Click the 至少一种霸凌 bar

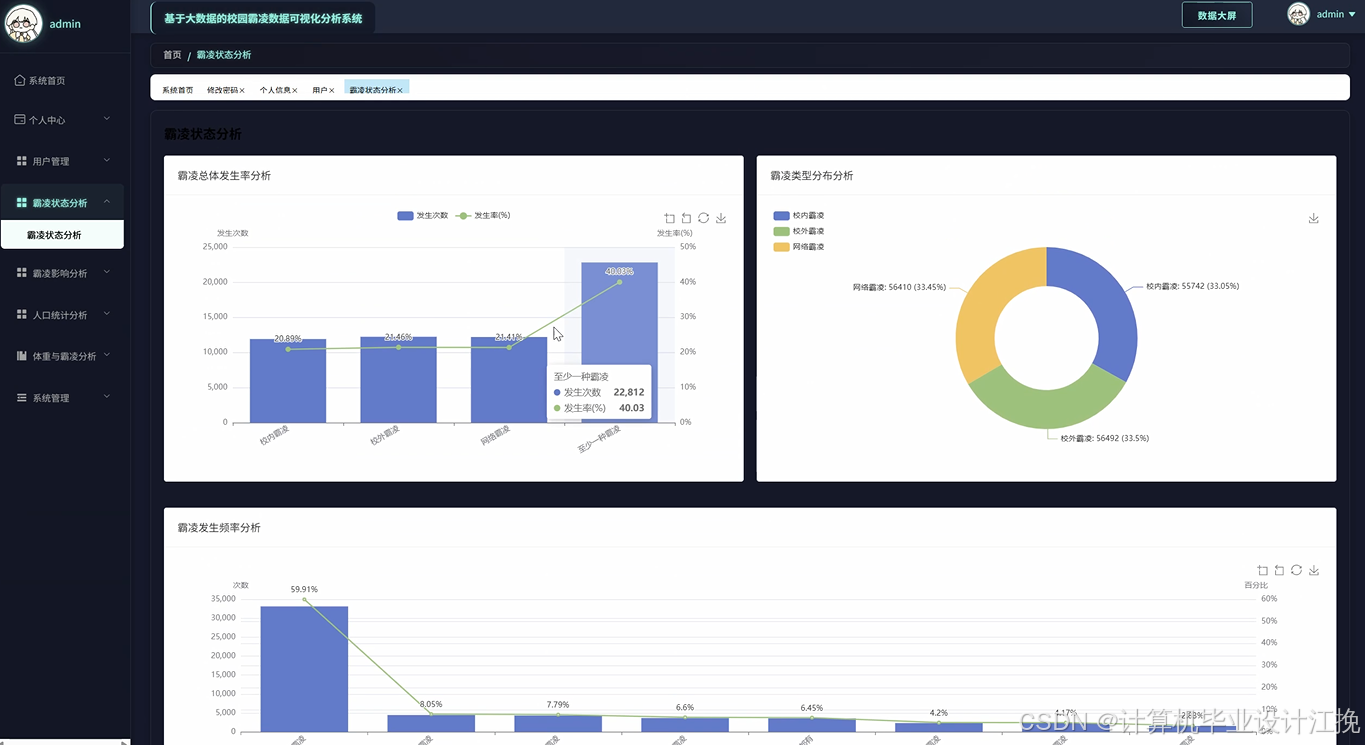[x=619, y=342]
